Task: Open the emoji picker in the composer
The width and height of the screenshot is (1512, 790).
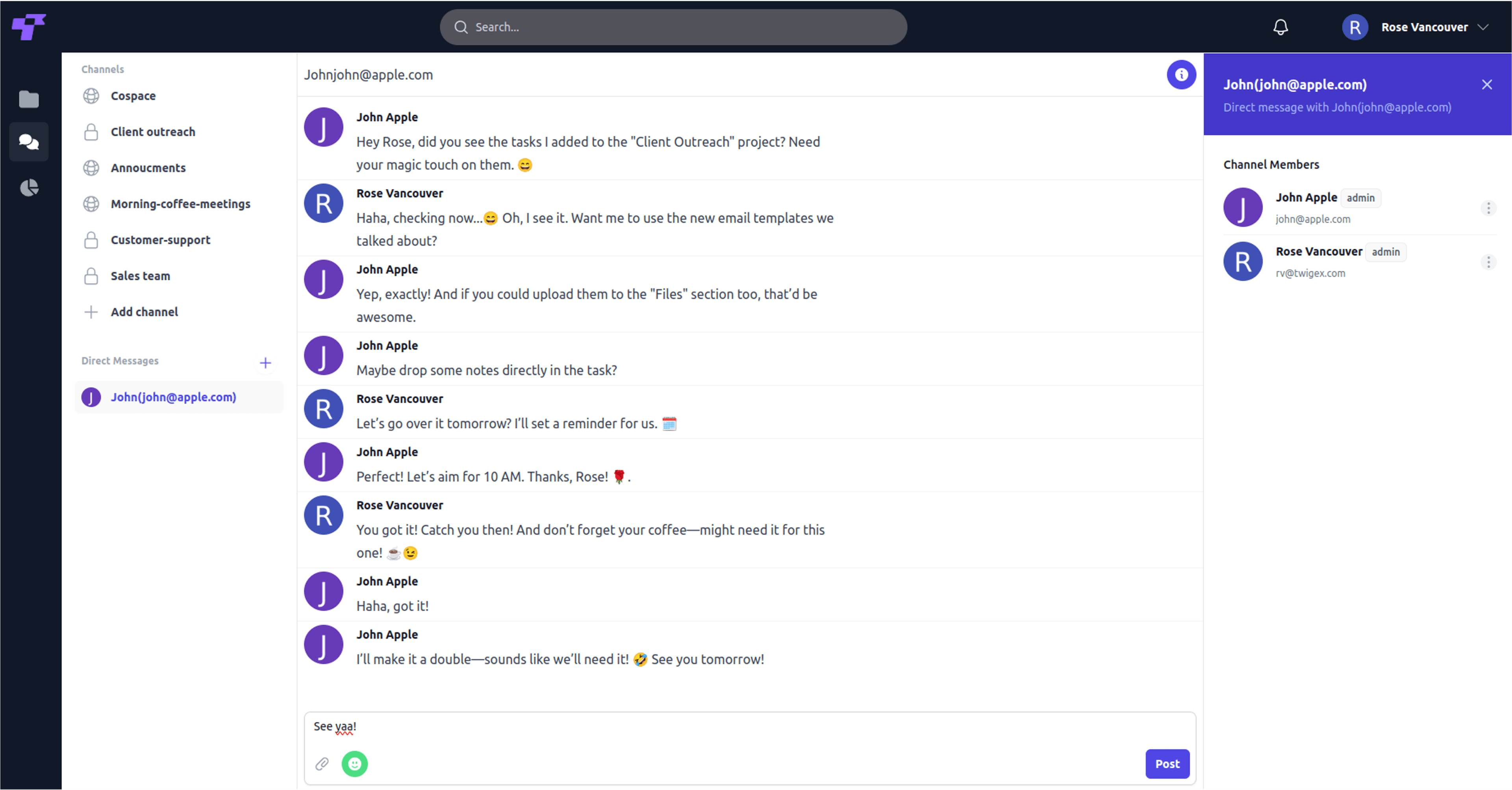Action: tap(354, 764)
